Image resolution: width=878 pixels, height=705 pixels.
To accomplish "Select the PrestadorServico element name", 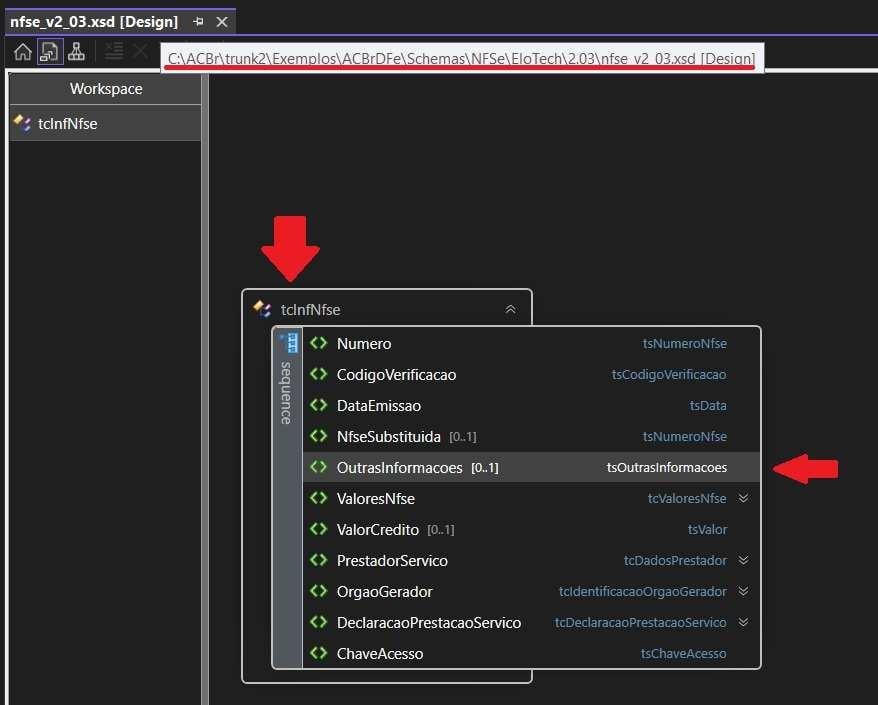I will pyautogui.click(x=393, y=561).
